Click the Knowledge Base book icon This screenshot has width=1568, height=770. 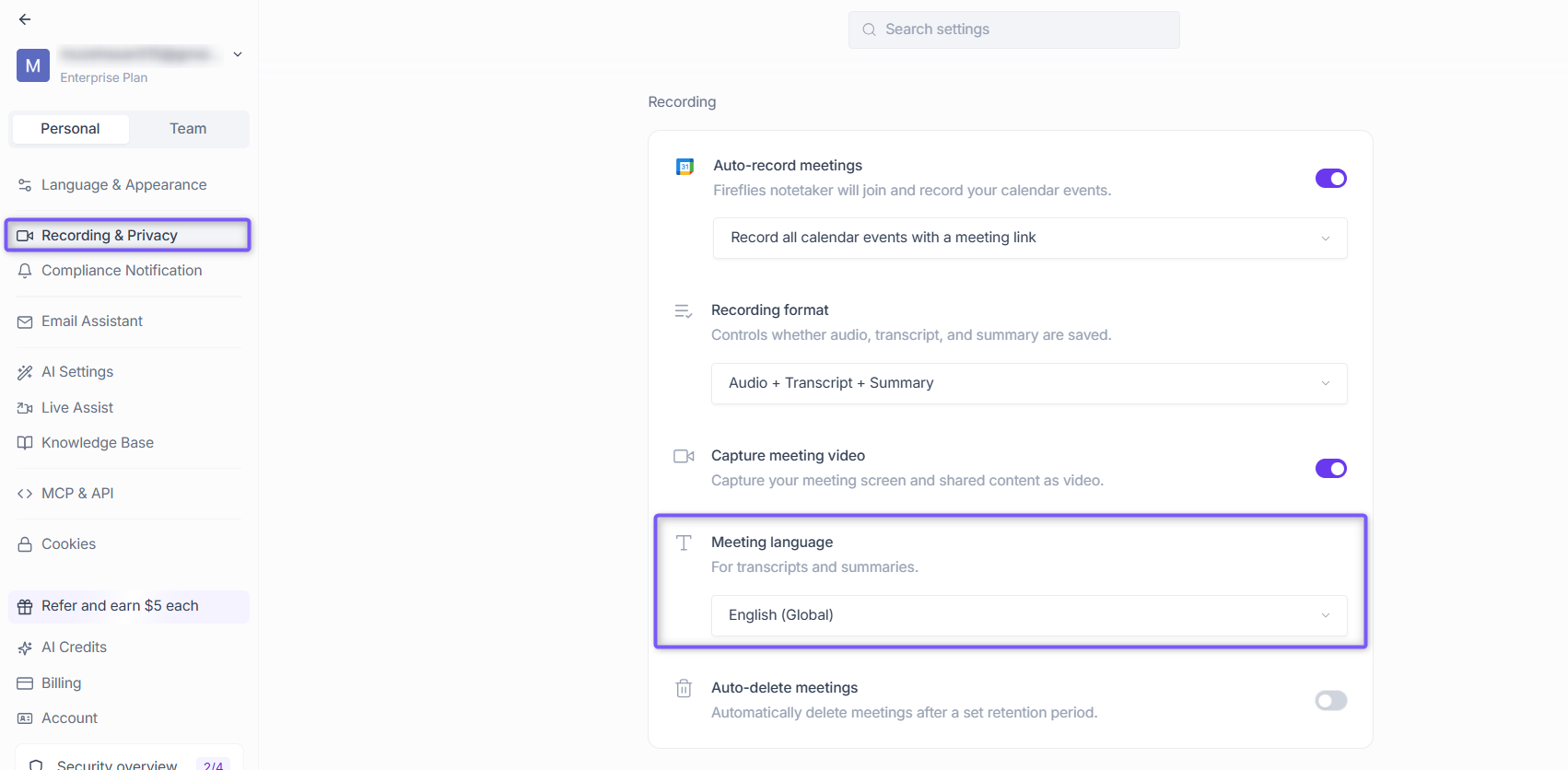tap(25, 443)
